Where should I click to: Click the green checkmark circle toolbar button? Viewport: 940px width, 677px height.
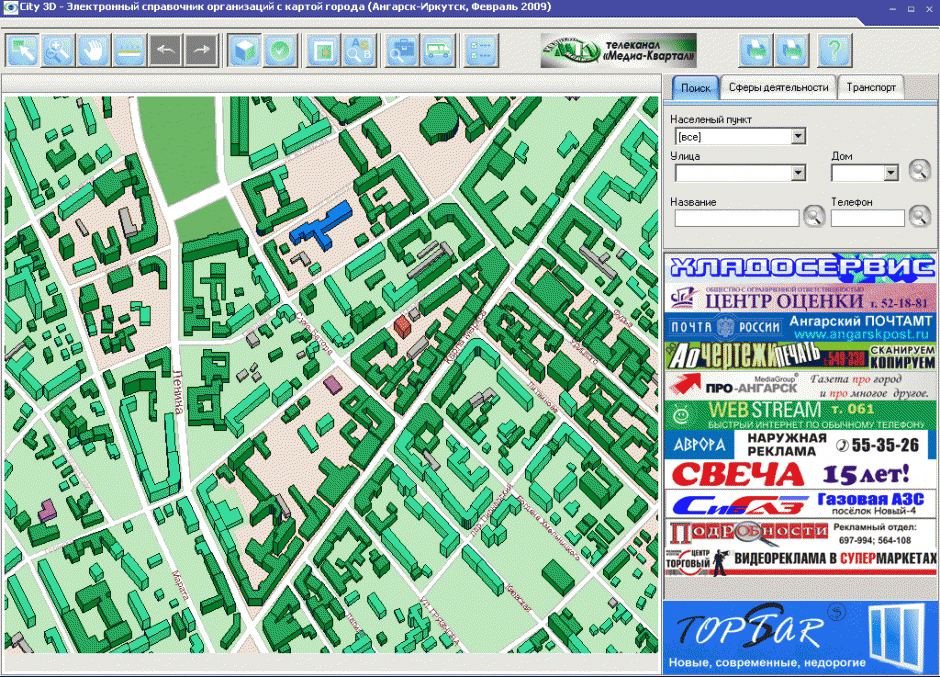click(x=280, y=50)
